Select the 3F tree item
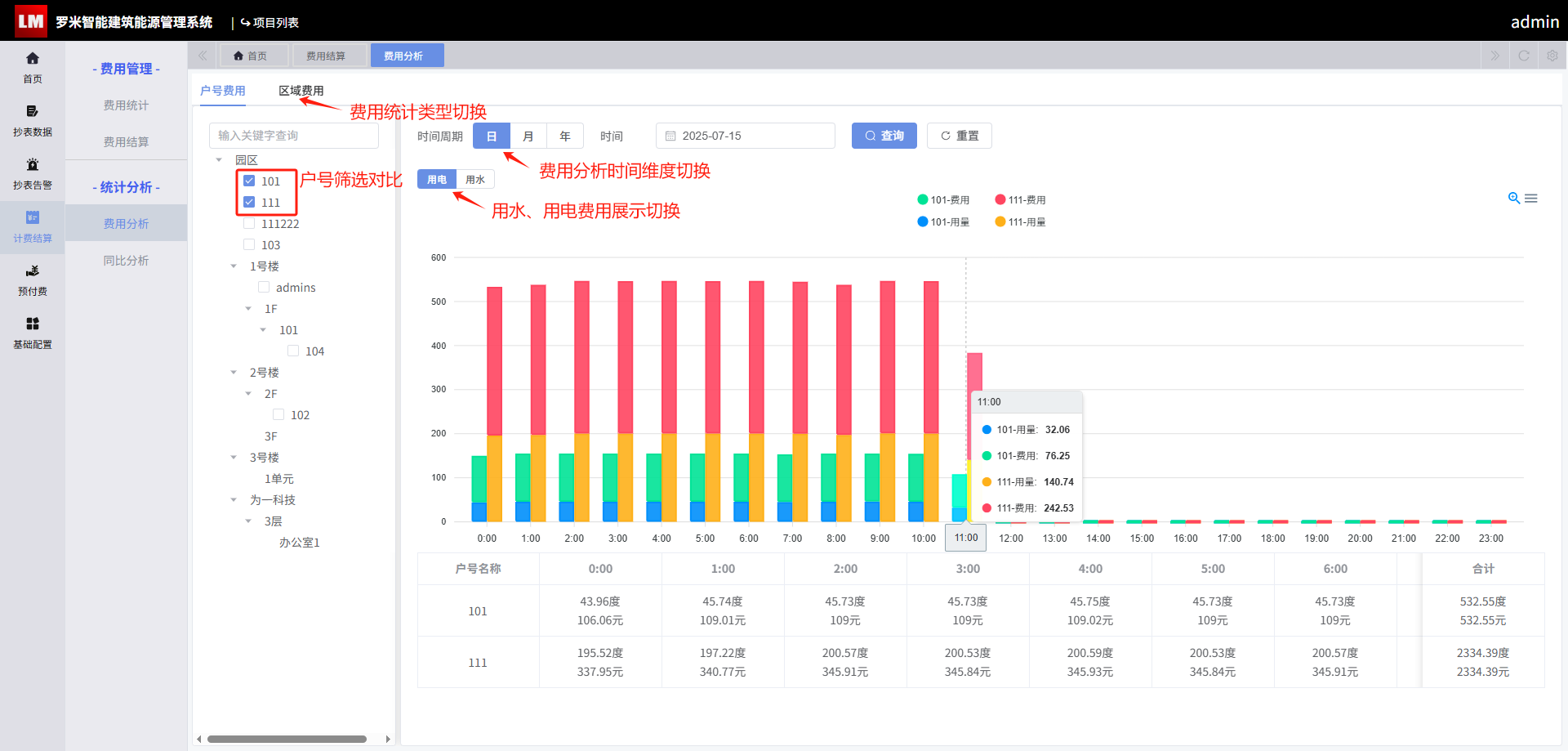 [270, 436]
